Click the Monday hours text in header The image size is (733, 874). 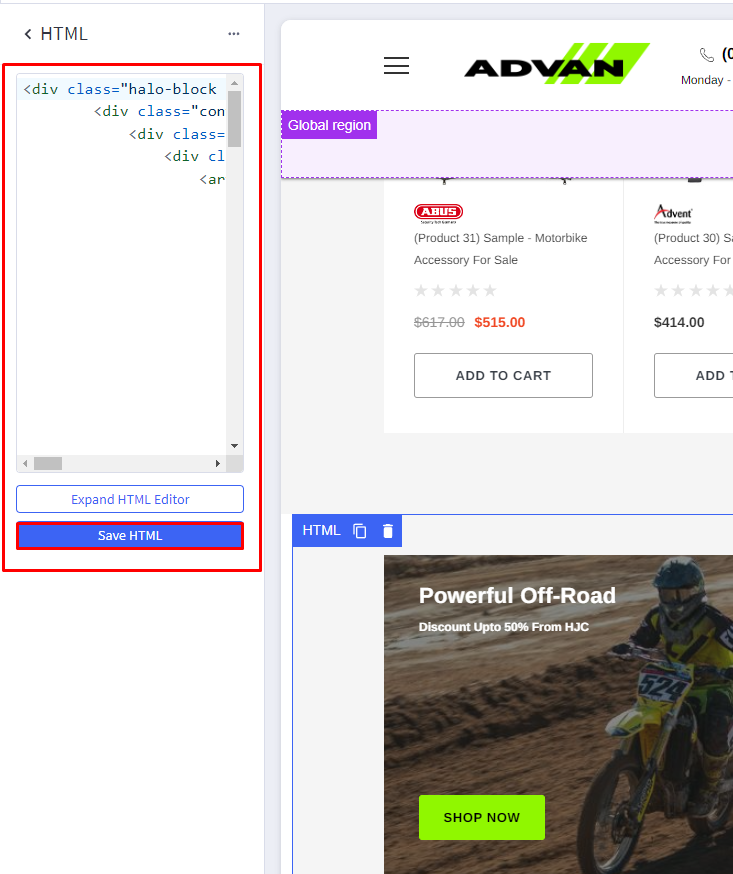[706, 80]
